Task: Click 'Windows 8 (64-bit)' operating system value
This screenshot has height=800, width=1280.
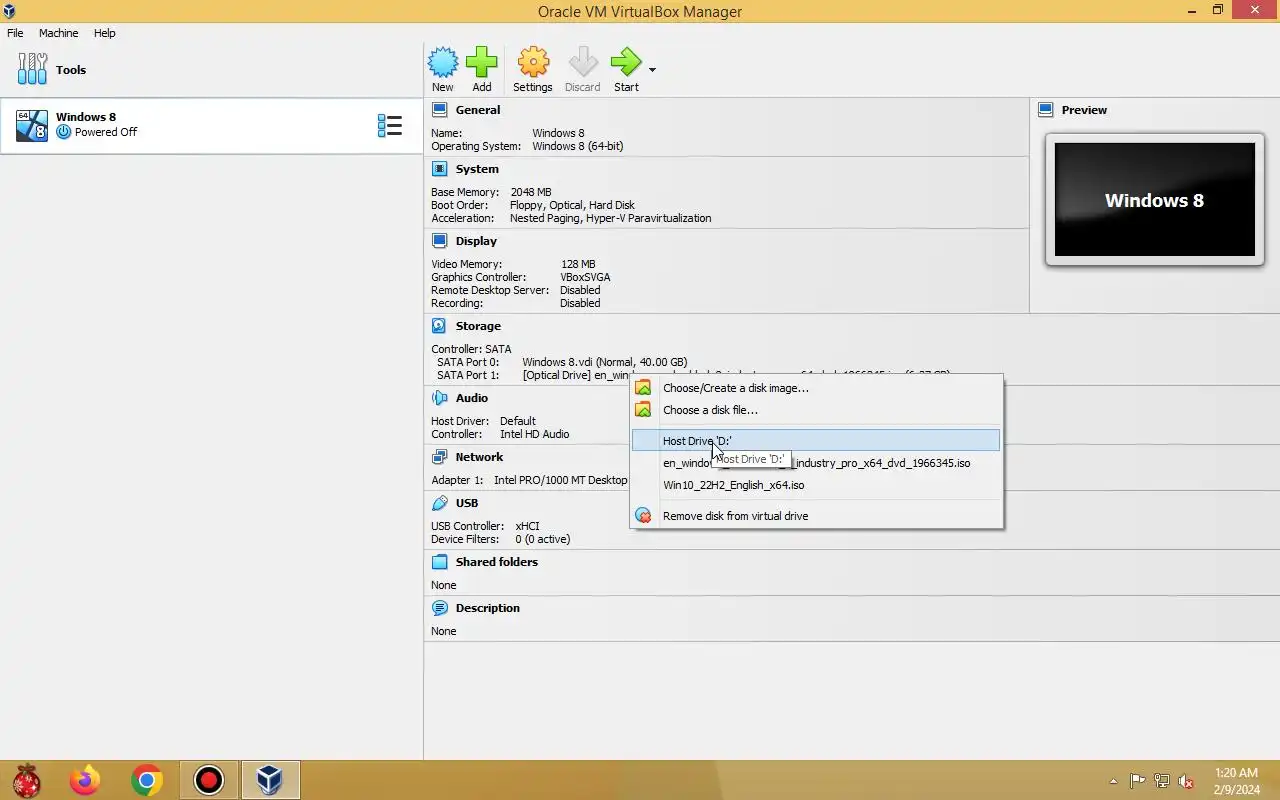Action: (x=578, y=146)
